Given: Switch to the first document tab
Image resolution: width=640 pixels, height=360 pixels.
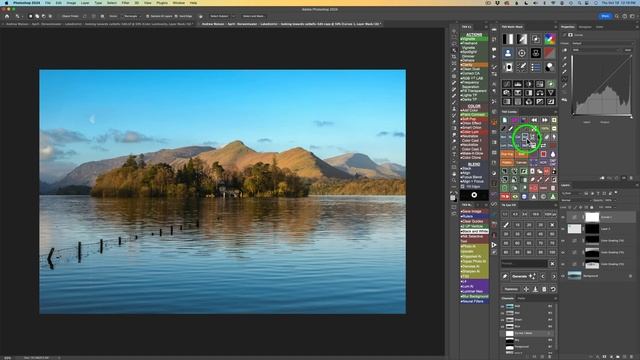Looking at the screenshot, I should (97, 24).
